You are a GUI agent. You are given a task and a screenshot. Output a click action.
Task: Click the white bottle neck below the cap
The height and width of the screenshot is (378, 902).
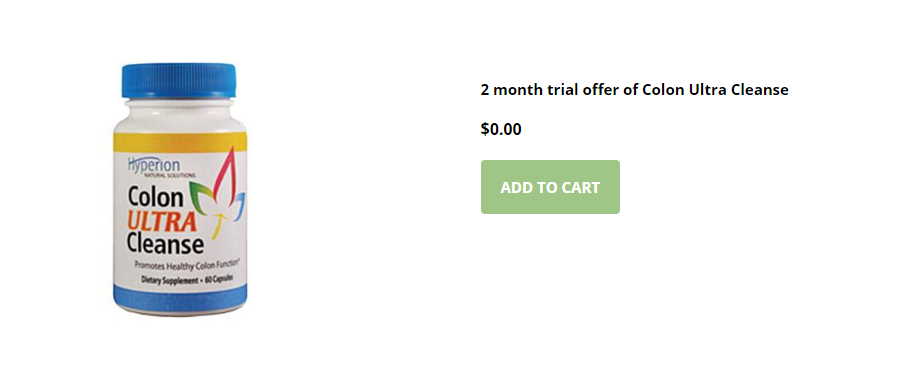[x=179, y=108]
